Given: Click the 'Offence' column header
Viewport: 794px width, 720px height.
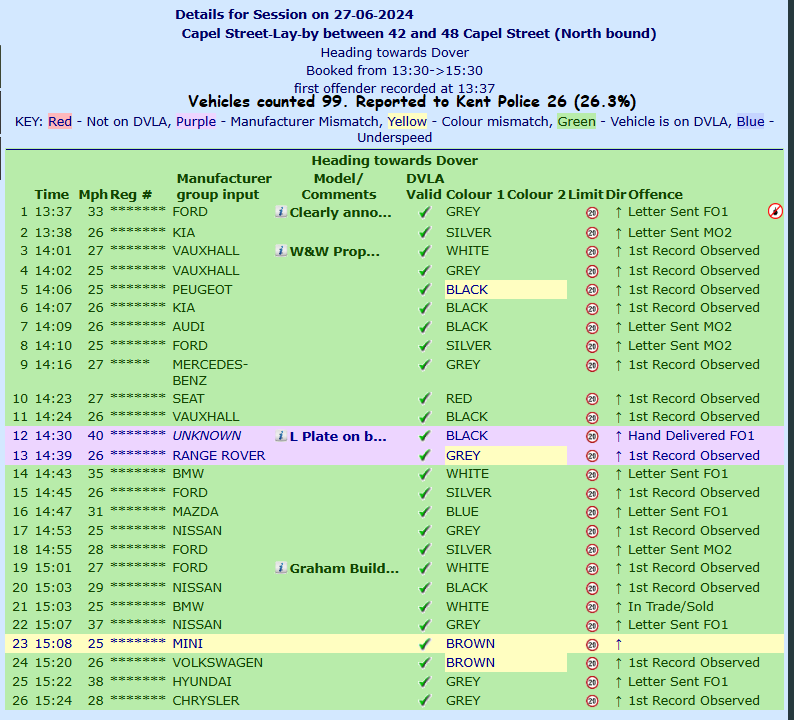Looking at the screenshot, I should (655, 194).
